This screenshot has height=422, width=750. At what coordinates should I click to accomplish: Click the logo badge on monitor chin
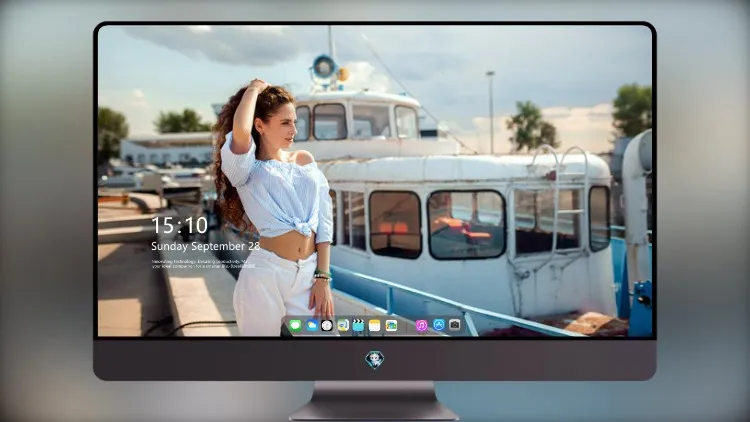tap(375, 359)
